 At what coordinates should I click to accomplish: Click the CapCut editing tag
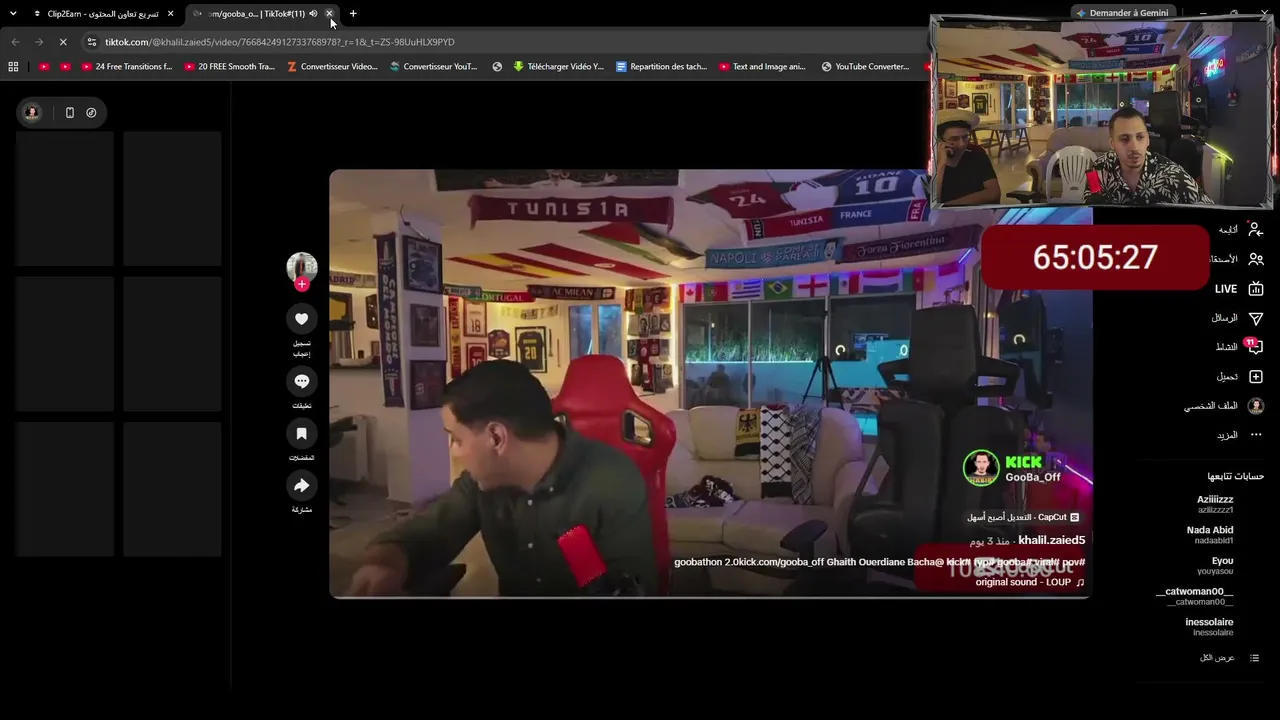pos(1023,517)
